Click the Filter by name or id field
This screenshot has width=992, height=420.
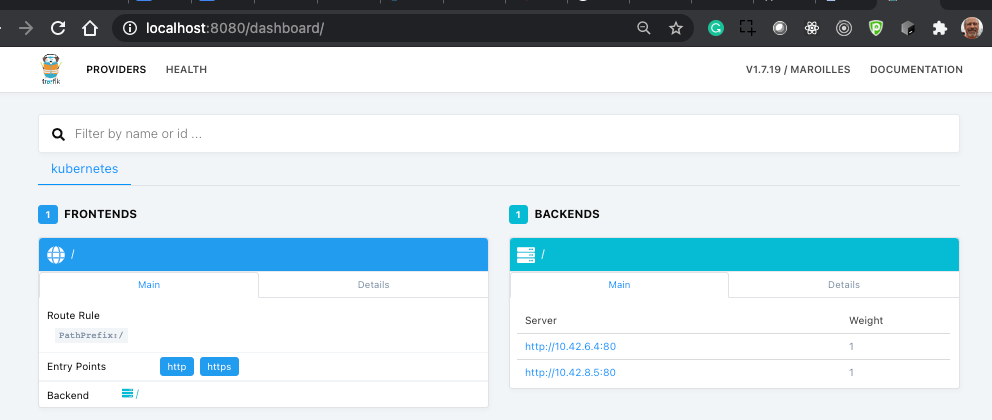click(499, 133)
